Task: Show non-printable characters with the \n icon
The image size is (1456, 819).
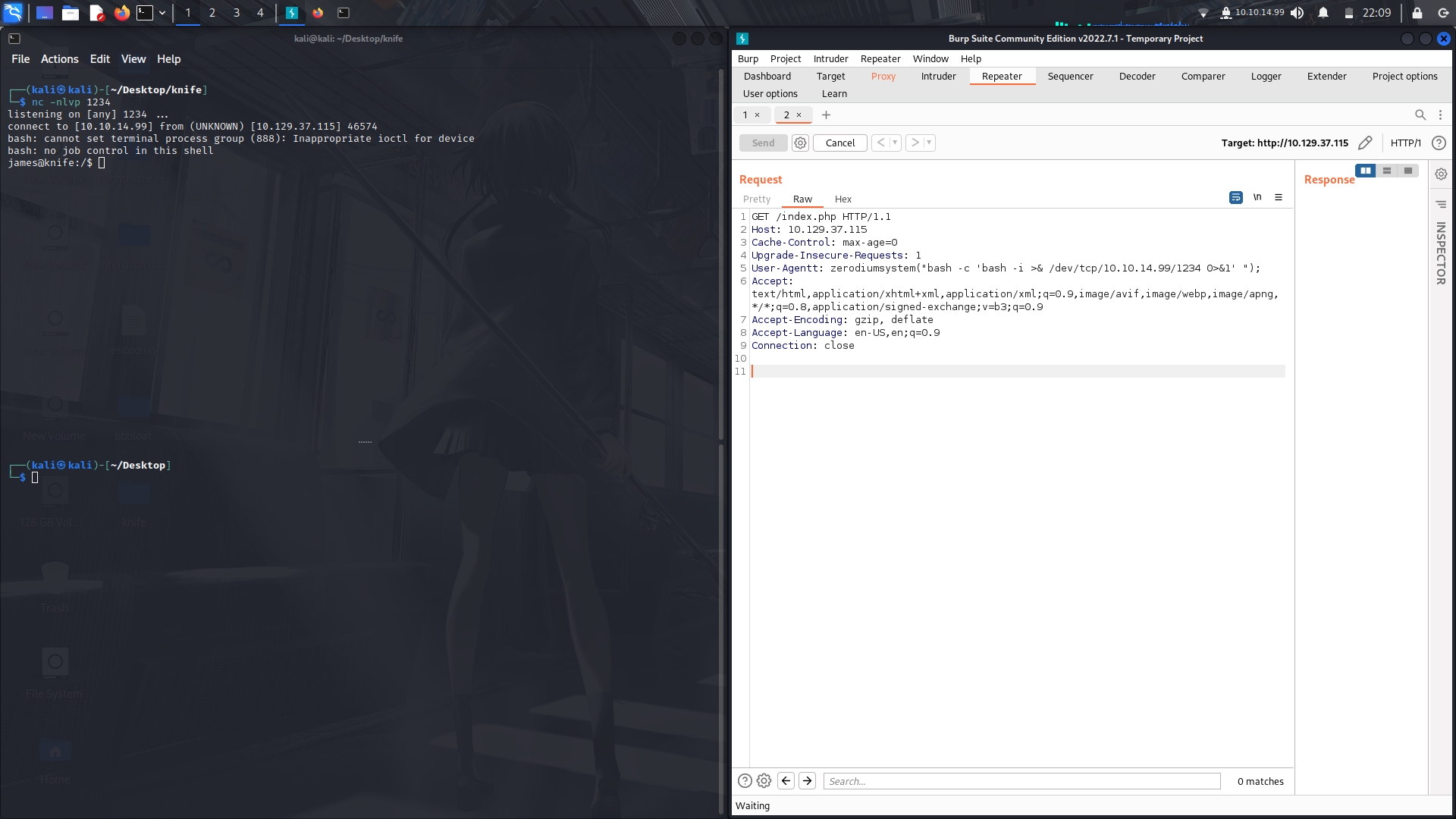Action: pyautogui.click(x=1257, y=197)
